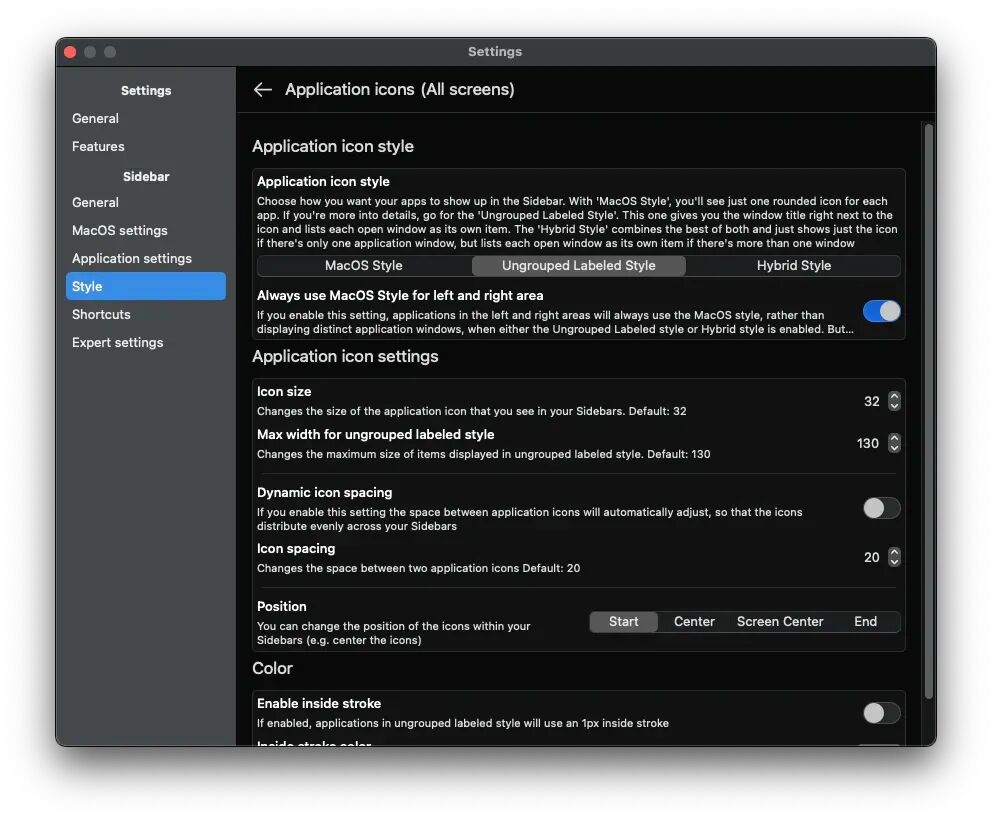Go back using the left arrow icon
The width and height of the screenshot is (992, 820).
[x=263, y=90]
